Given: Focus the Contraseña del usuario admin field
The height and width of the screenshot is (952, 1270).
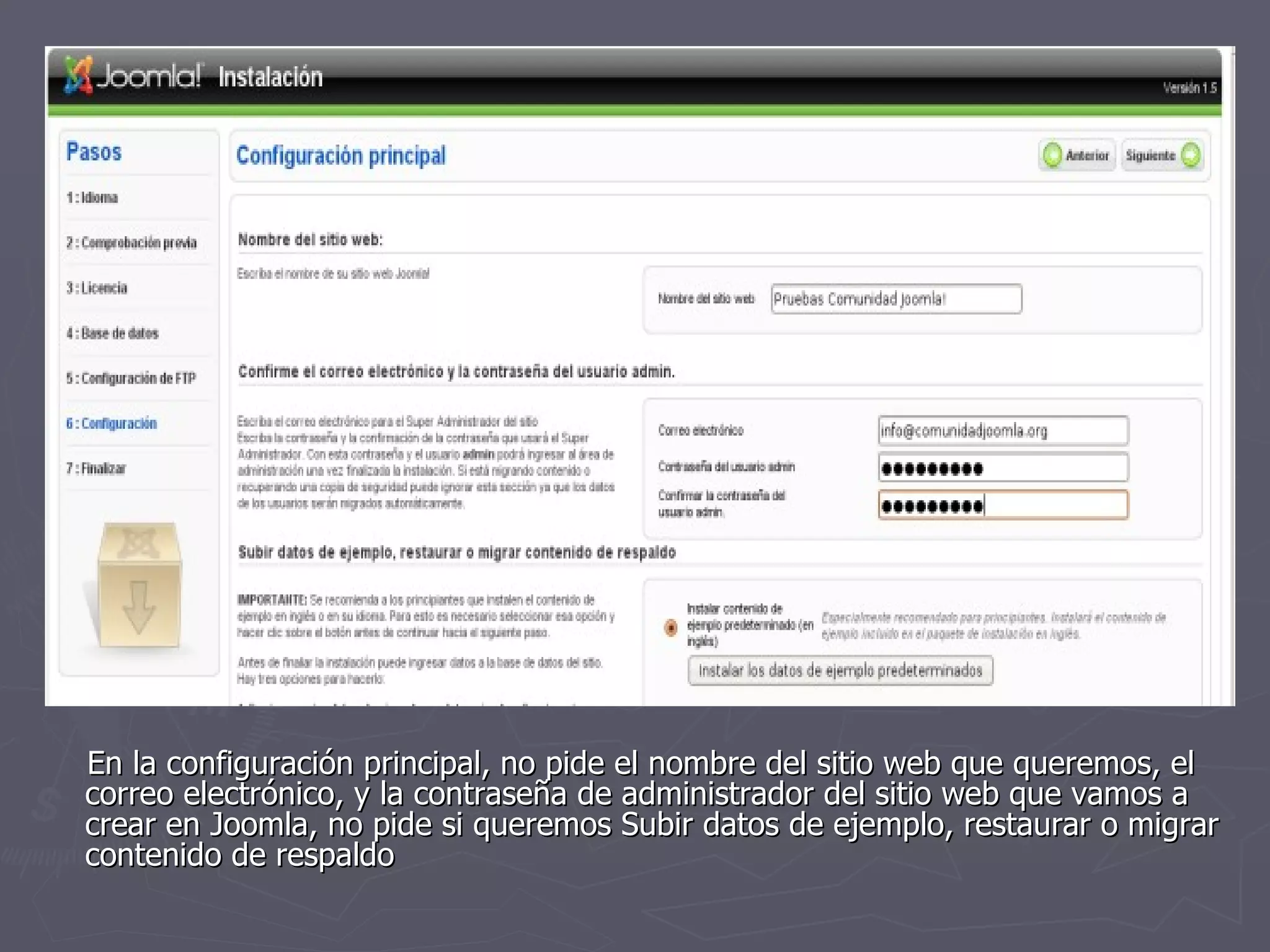Looking at the screenshot, I should point(1003,468).
